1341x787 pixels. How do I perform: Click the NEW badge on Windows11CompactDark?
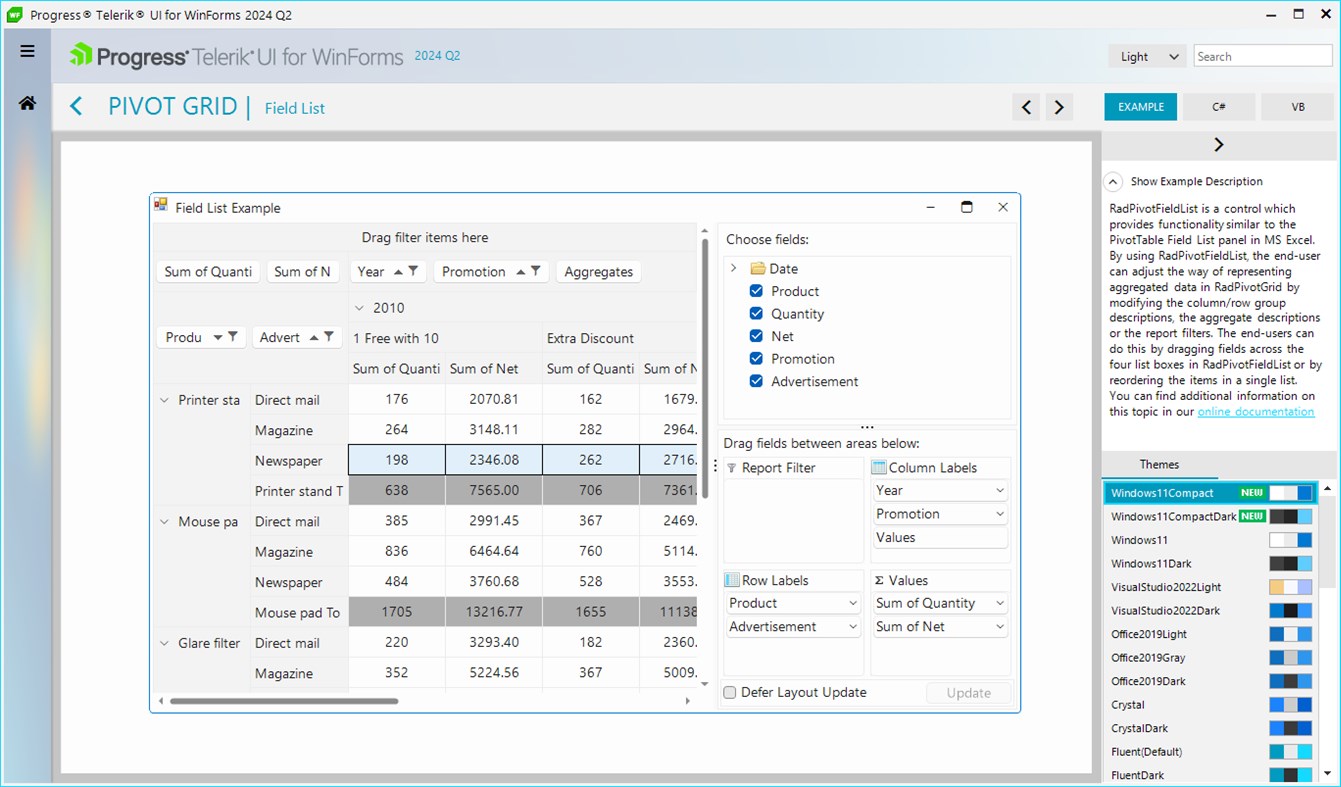click(1252, 516)
